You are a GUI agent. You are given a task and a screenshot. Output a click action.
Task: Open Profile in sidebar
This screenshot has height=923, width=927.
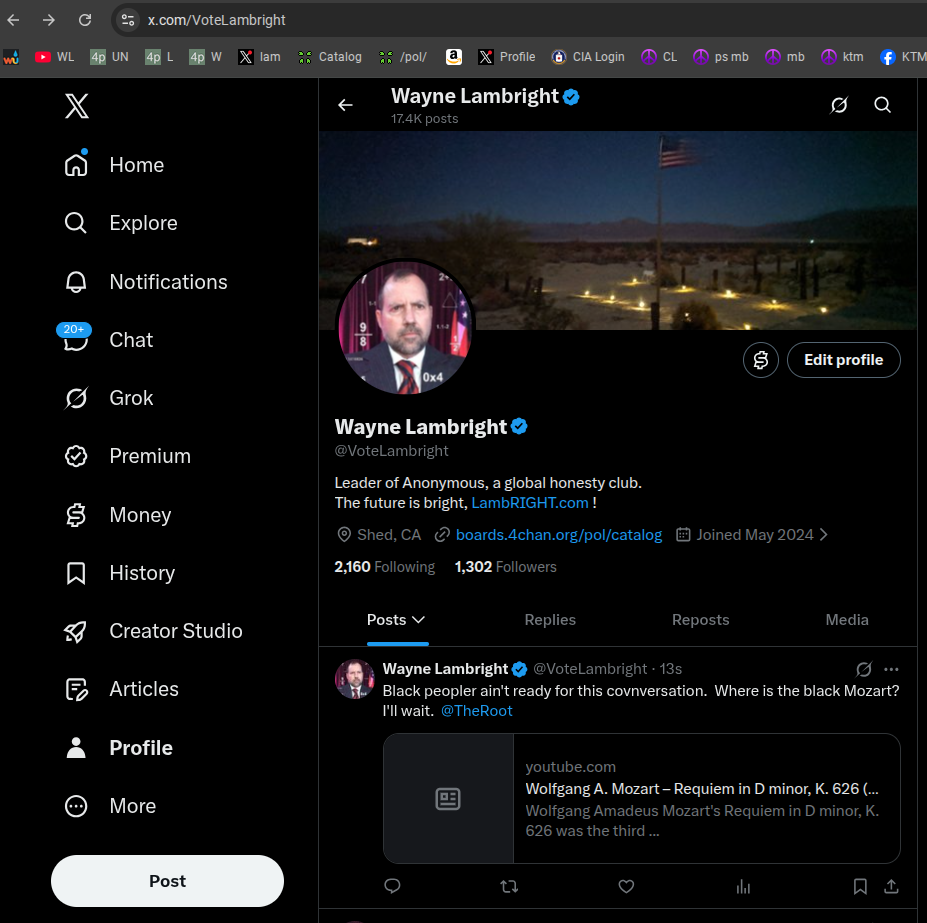(x=118, y=748)
